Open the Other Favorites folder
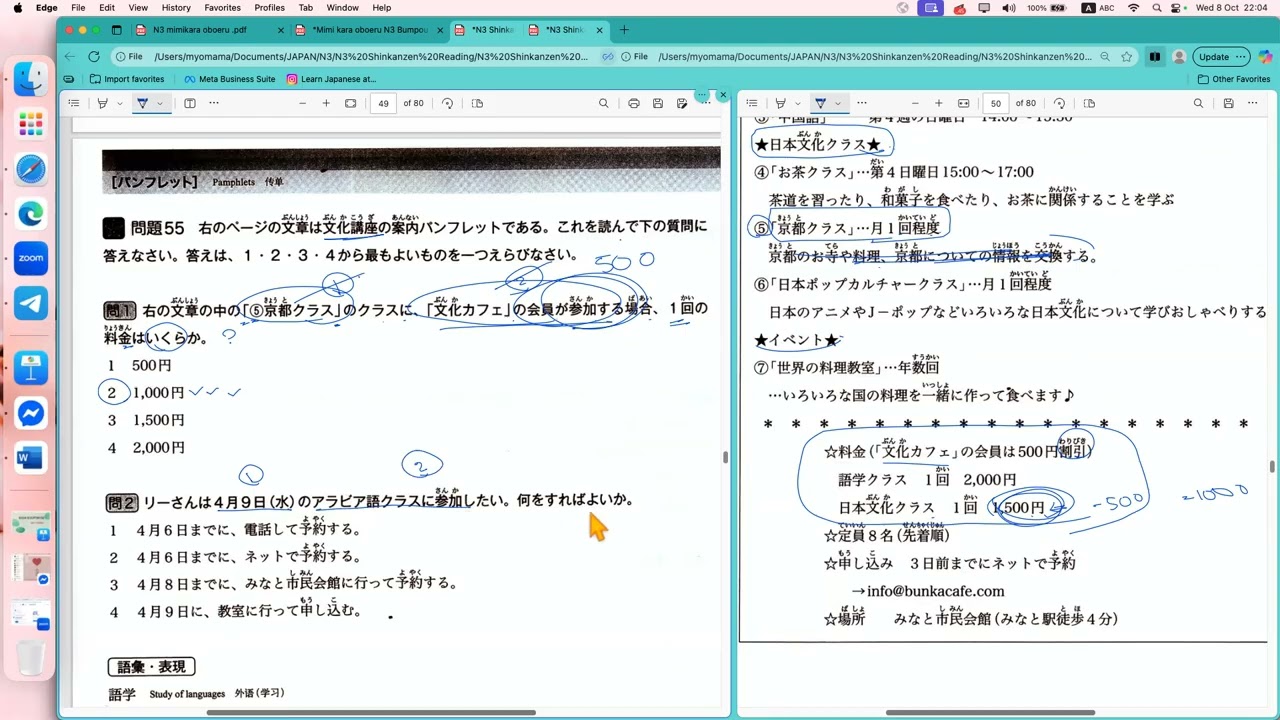 click(x=1233, y=79)
